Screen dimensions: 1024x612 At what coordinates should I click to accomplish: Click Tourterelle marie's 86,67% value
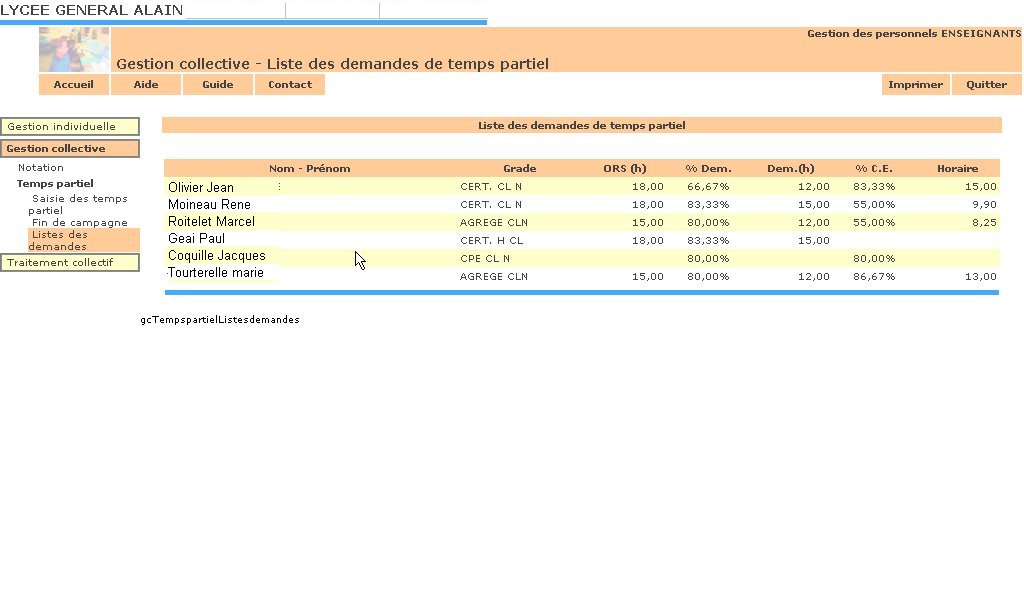pos(874,277)
